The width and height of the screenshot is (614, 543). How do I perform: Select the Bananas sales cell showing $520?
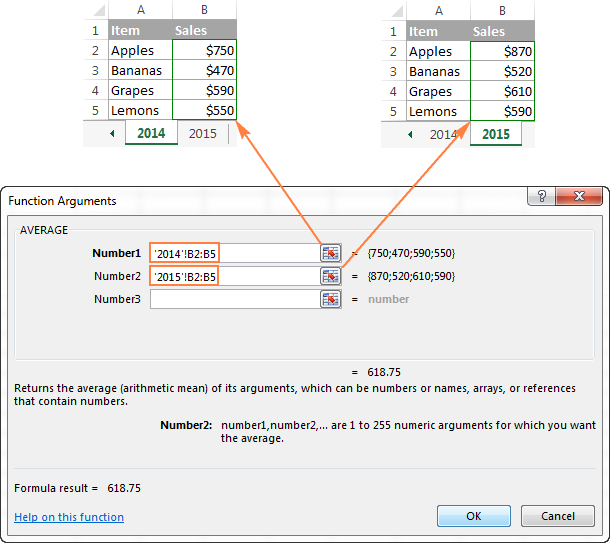(503, 71)
